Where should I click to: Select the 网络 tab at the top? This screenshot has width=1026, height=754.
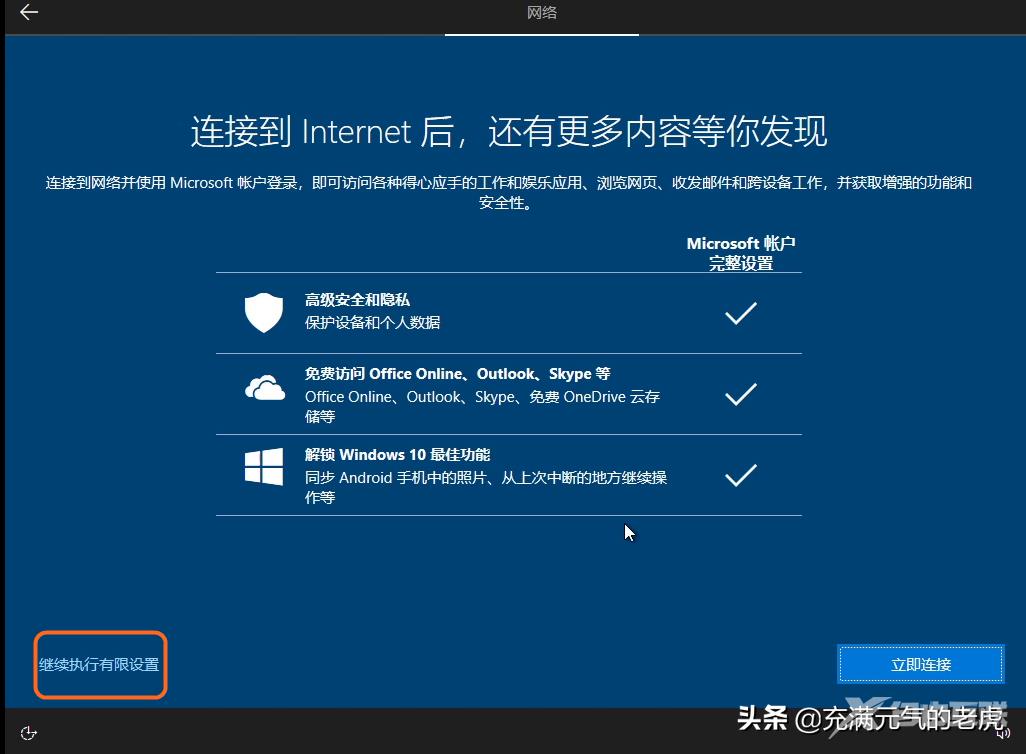tap(542, 12)
